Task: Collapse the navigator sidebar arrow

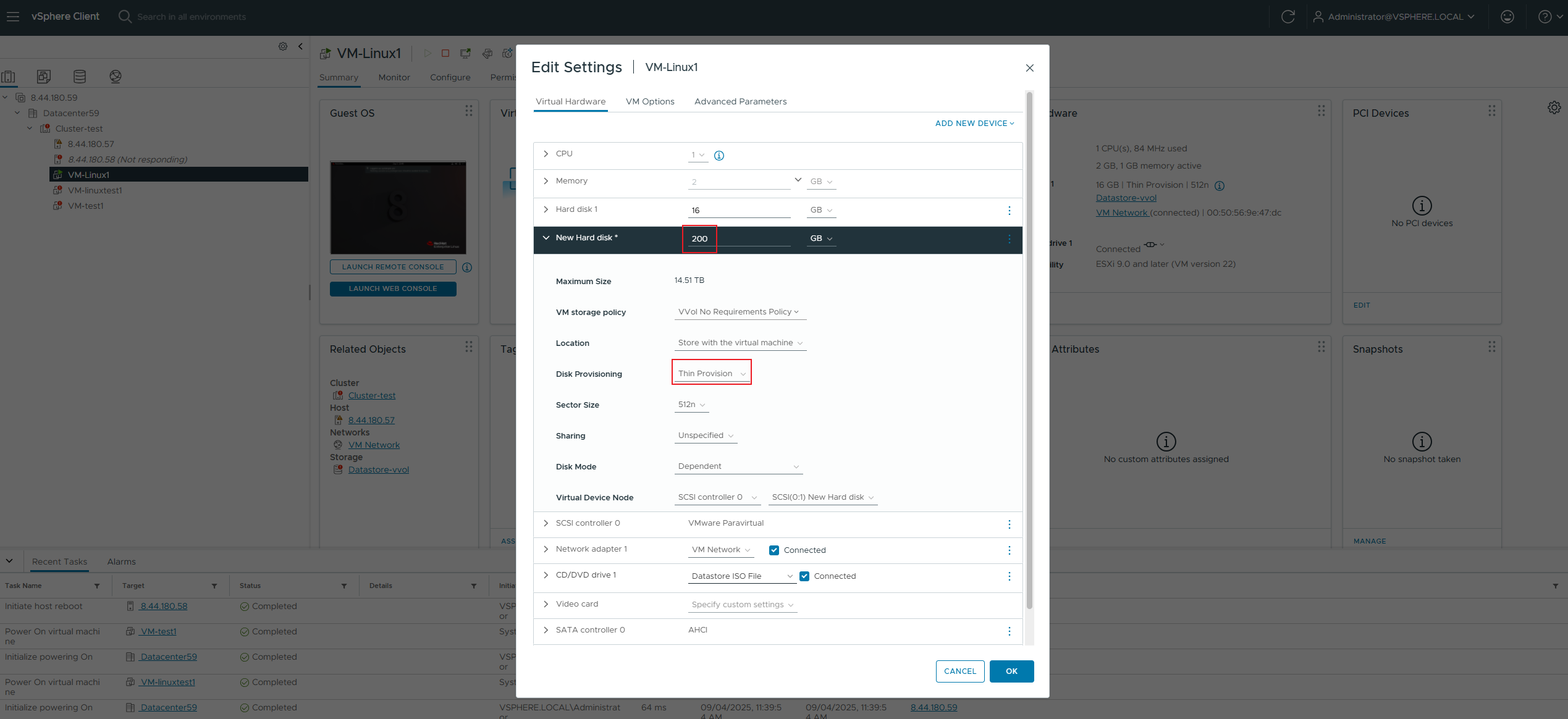Action: click(301, 46)
